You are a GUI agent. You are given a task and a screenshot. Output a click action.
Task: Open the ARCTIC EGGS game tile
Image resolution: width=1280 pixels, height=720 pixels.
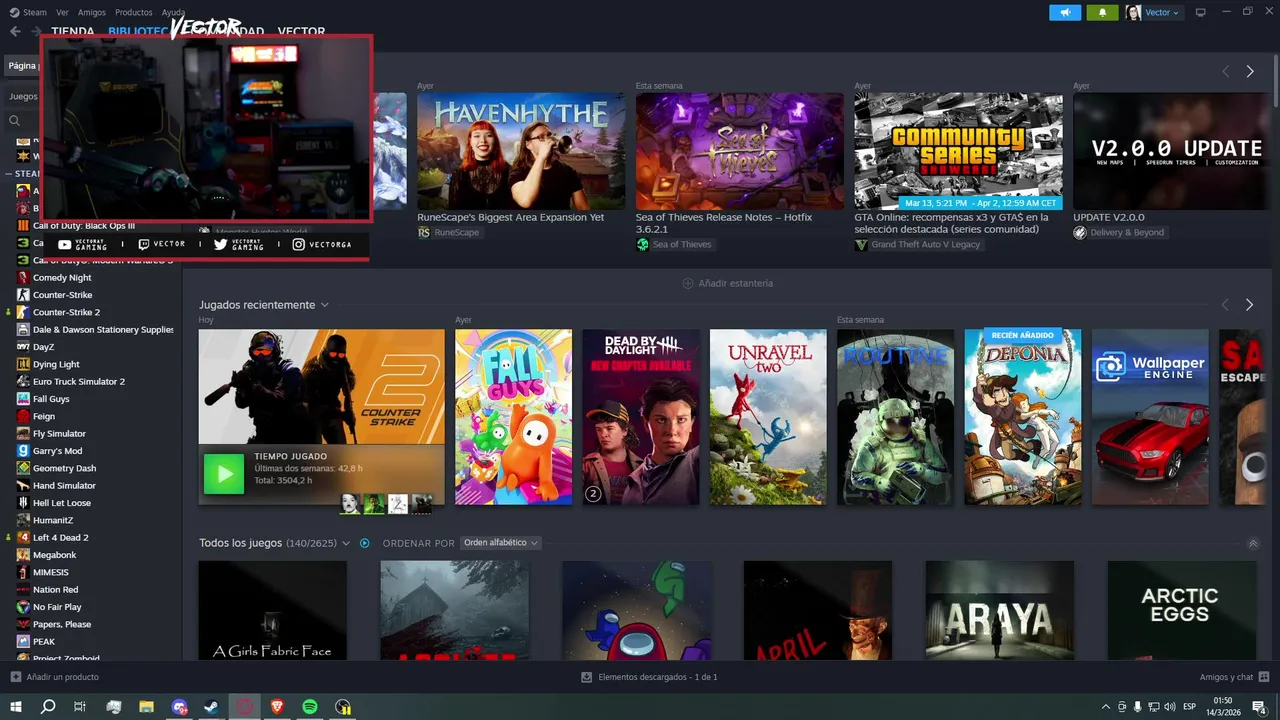(1182, 610)
